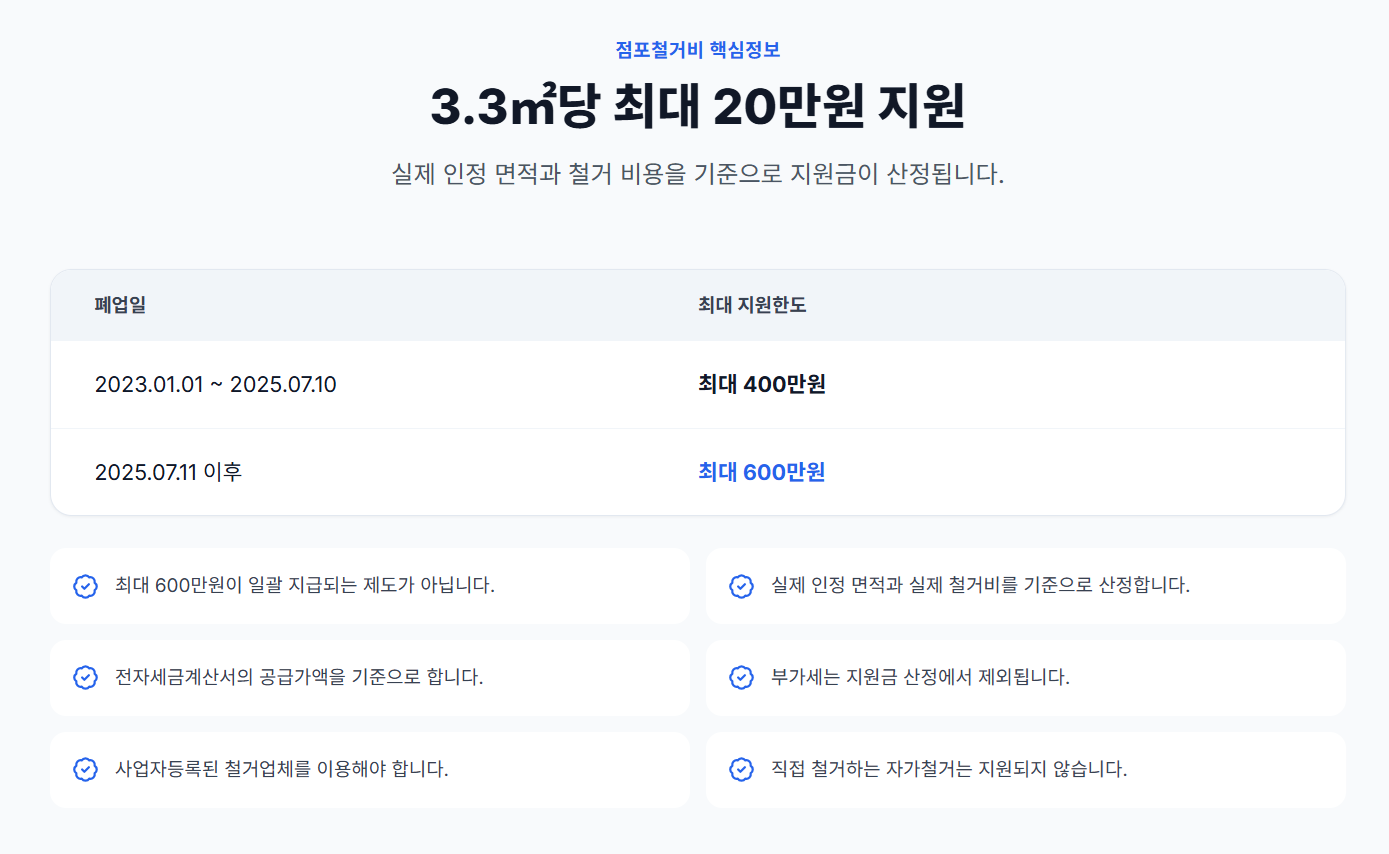Click the 실제 인정 면적과 철거 비용을 subtitle
This screenshot has width=1389, height=854.
(698, 175)
